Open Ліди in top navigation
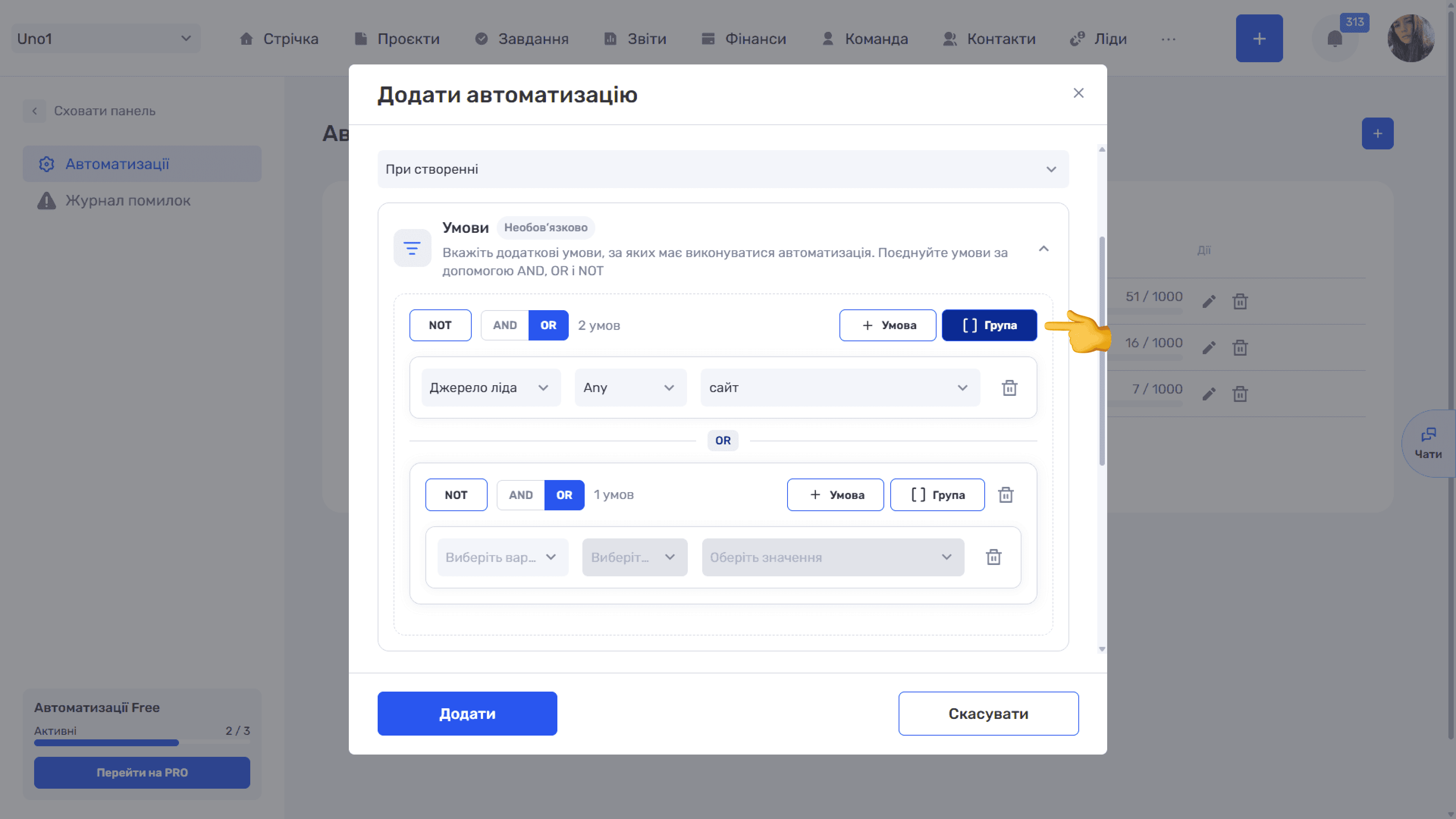 click(x=1098, y=39)
